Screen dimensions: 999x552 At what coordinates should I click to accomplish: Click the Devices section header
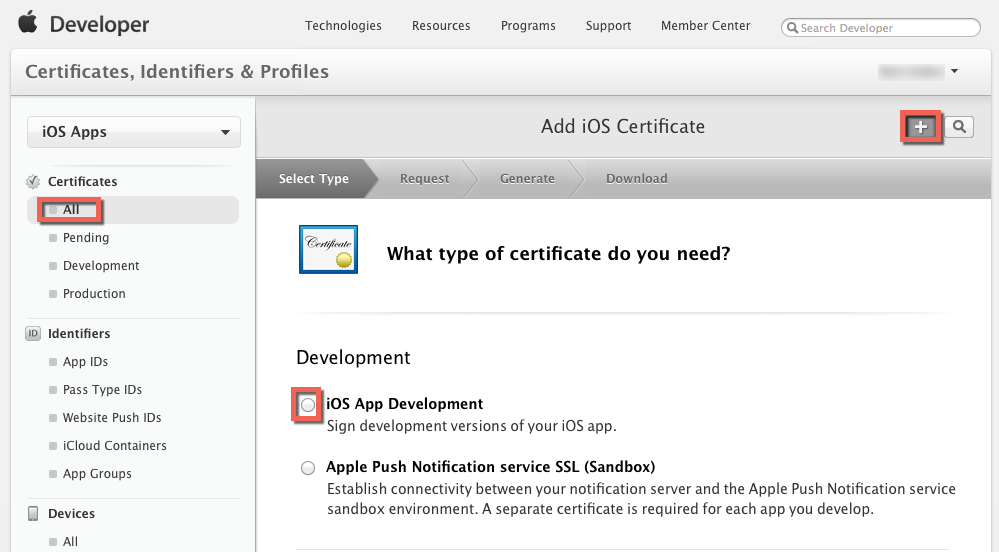71,514
